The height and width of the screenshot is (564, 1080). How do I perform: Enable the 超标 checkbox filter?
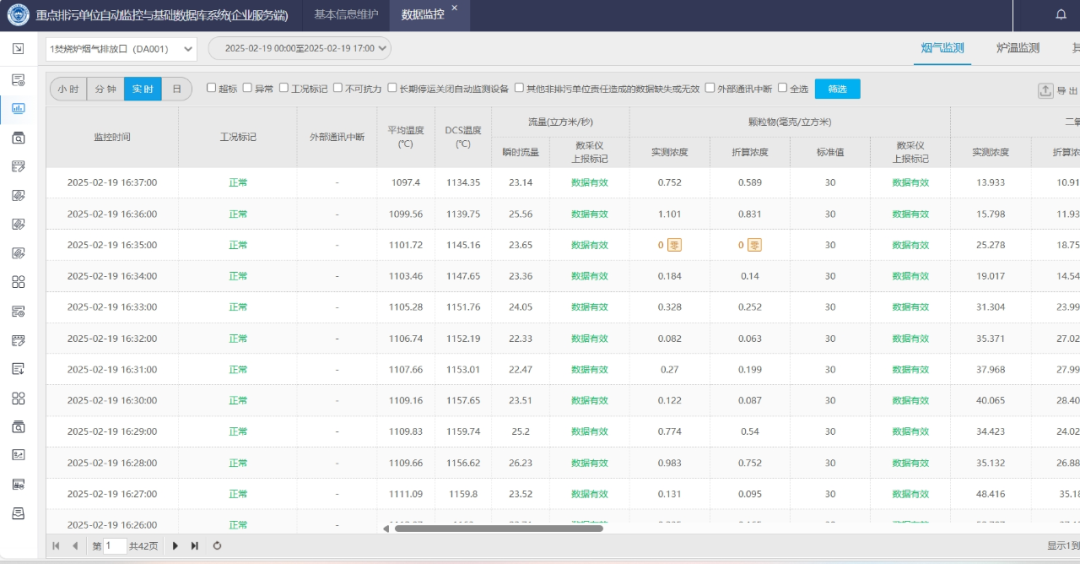tap(211, 88)
